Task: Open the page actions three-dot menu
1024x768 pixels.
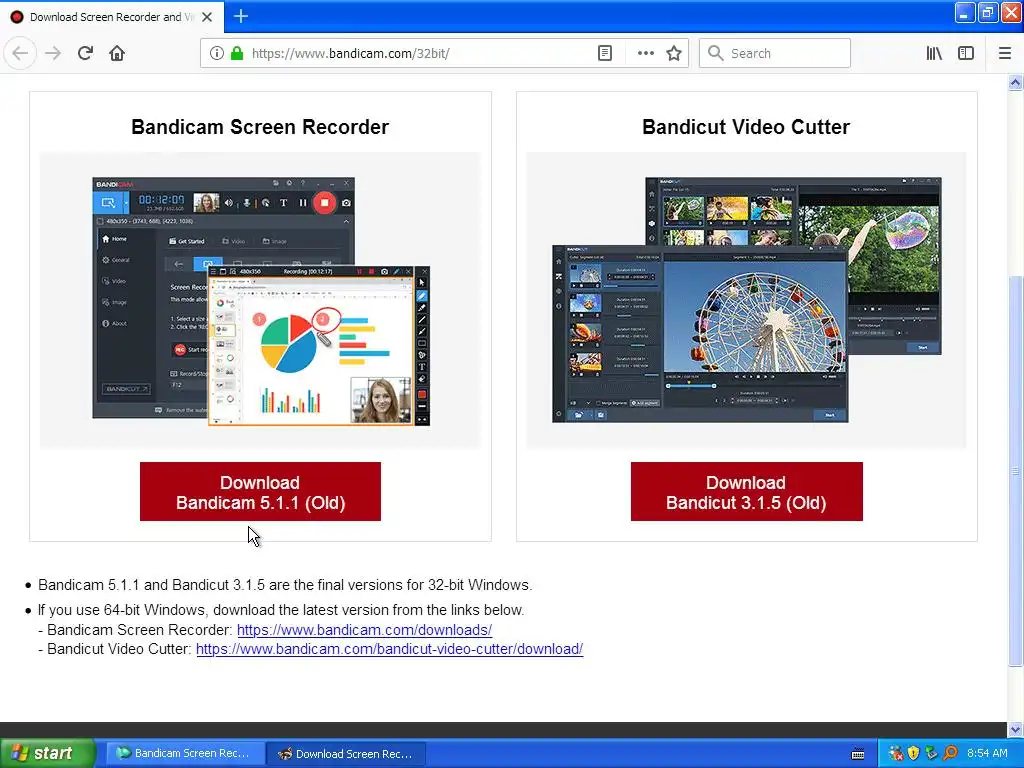Action: tap(645, 53)
